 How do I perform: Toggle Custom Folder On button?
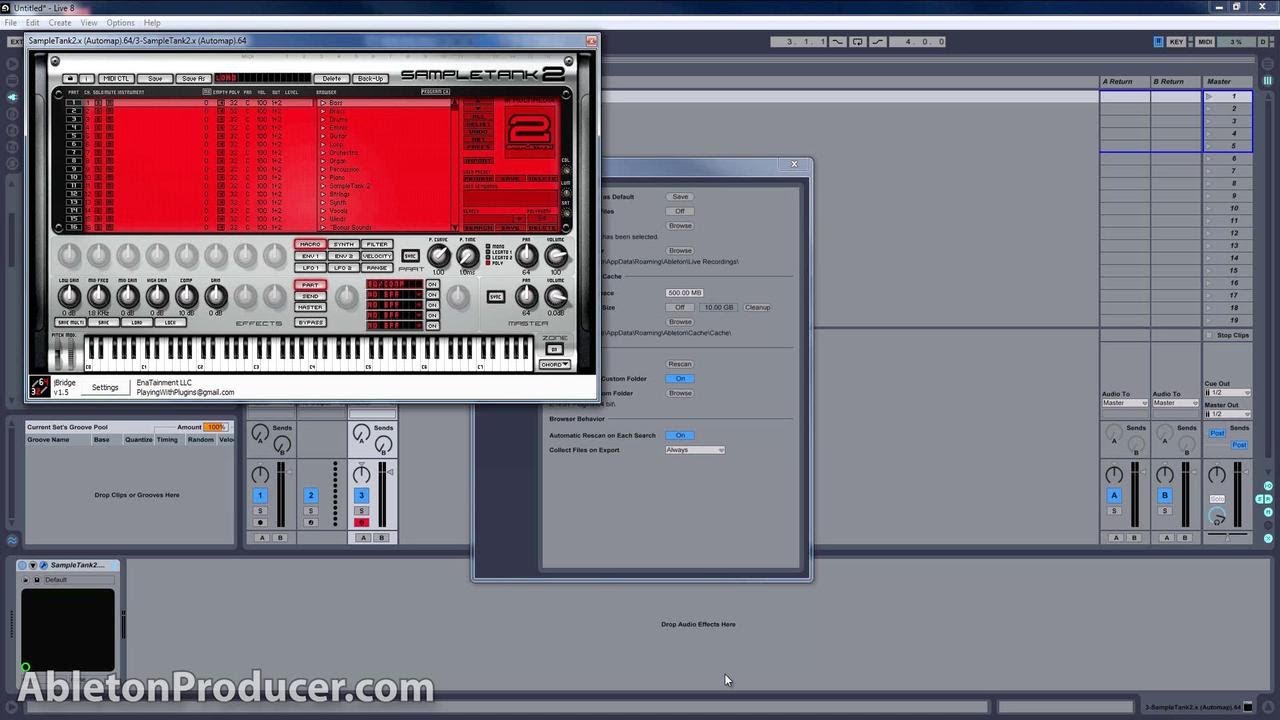(680, 379)
